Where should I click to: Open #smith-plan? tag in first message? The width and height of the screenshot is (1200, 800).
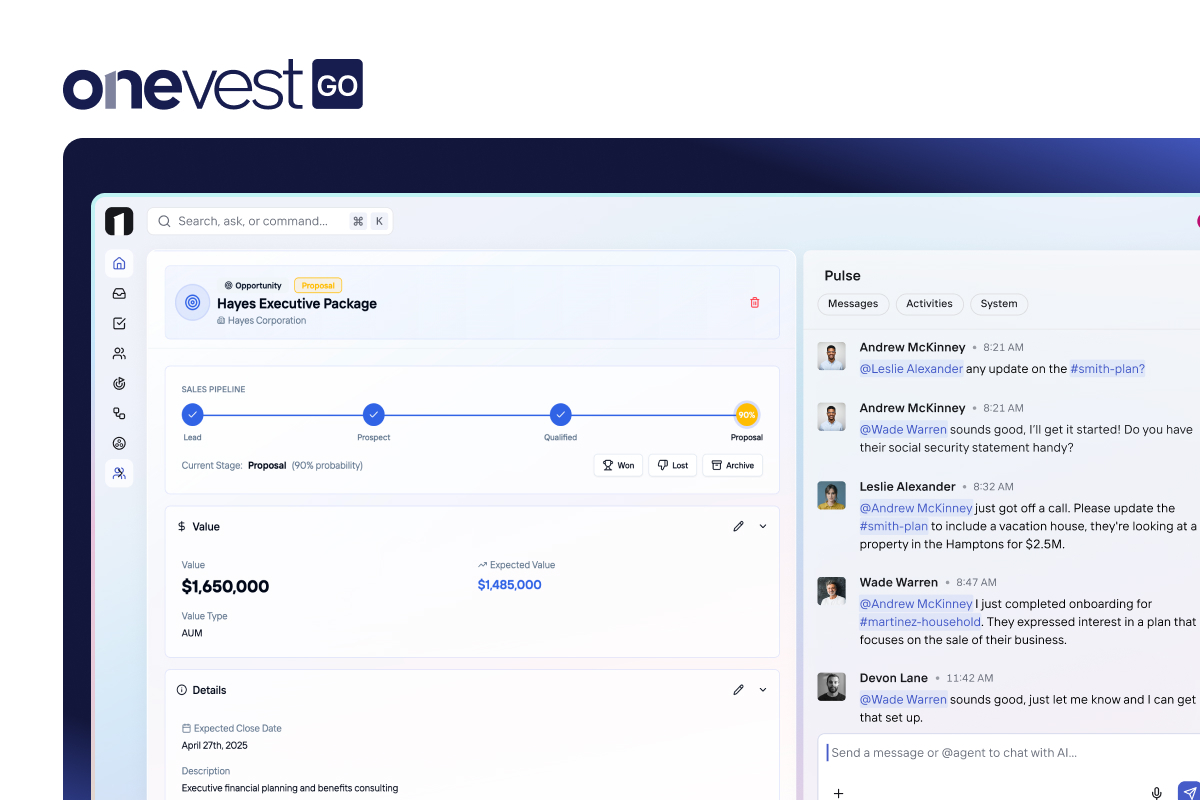pyautogui.click(x=1107, y=369)
